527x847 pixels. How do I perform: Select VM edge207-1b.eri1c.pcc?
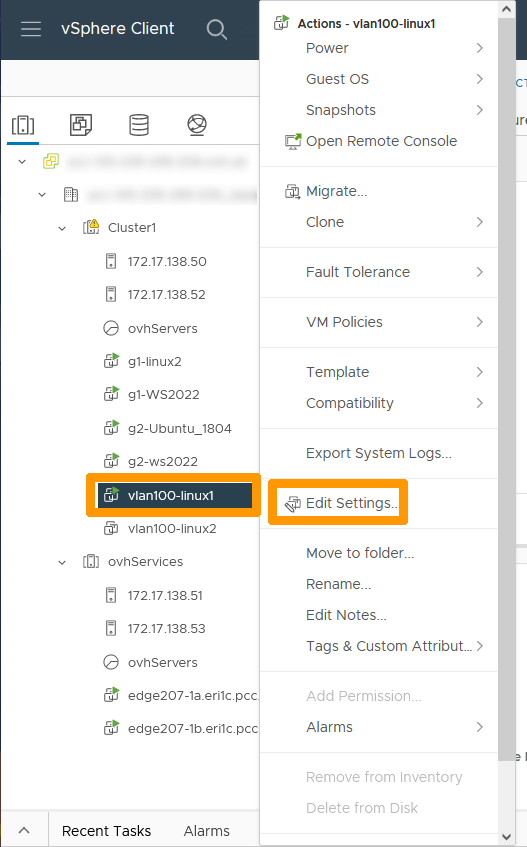pyautogui.click(x=193, y=728)
